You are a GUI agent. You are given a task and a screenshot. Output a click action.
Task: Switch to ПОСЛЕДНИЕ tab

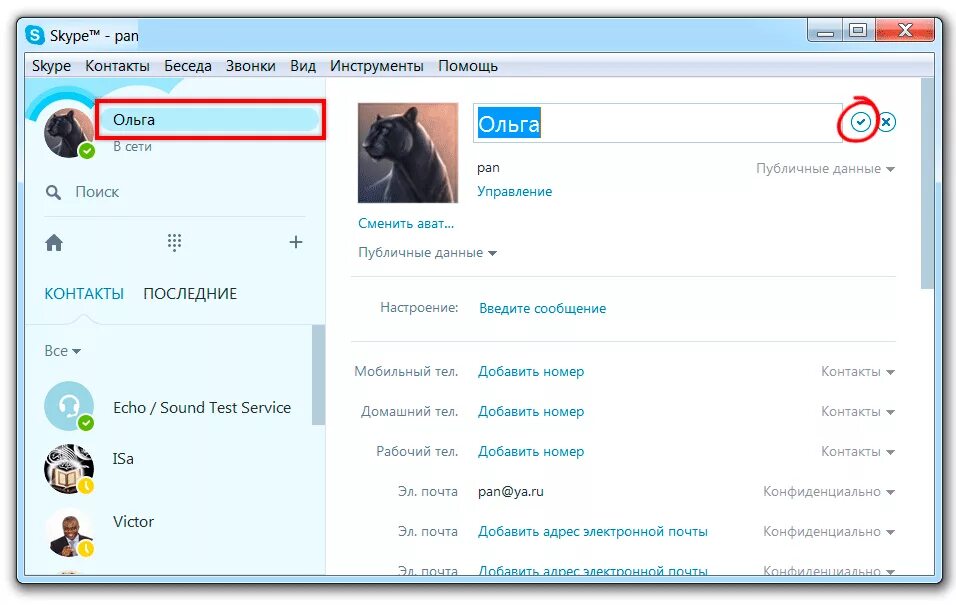190,294
